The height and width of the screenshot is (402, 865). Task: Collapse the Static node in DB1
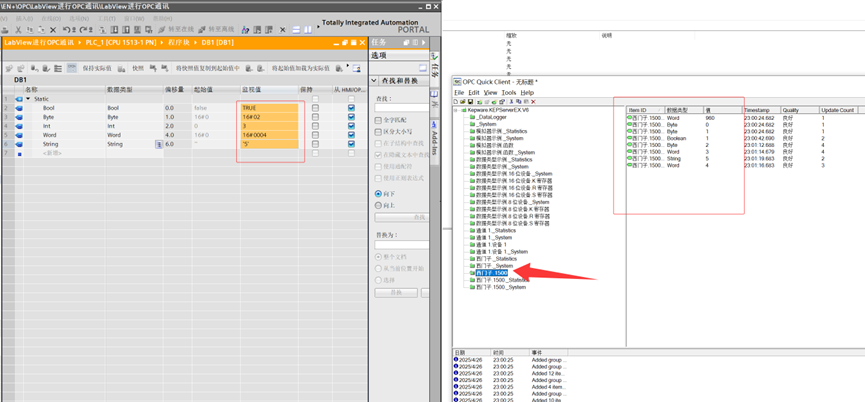[28, 99]
